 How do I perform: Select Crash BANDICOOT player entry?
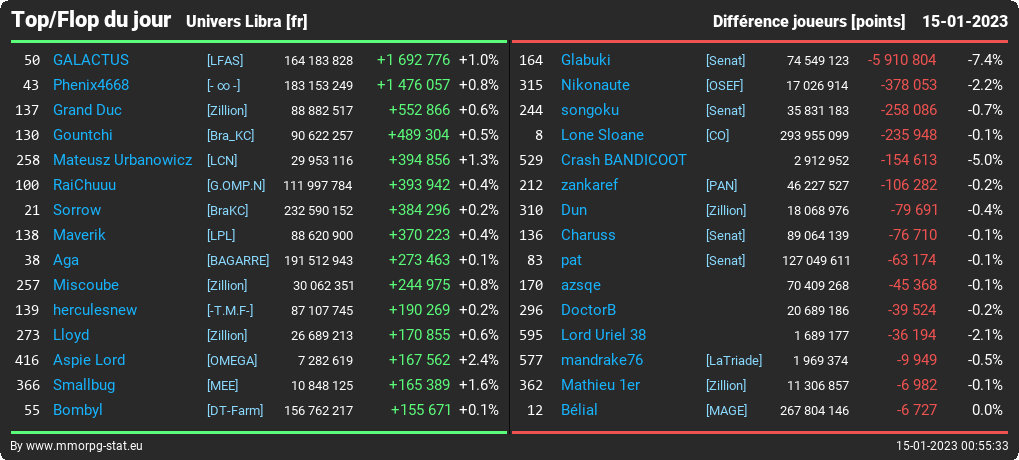point(623,160)
